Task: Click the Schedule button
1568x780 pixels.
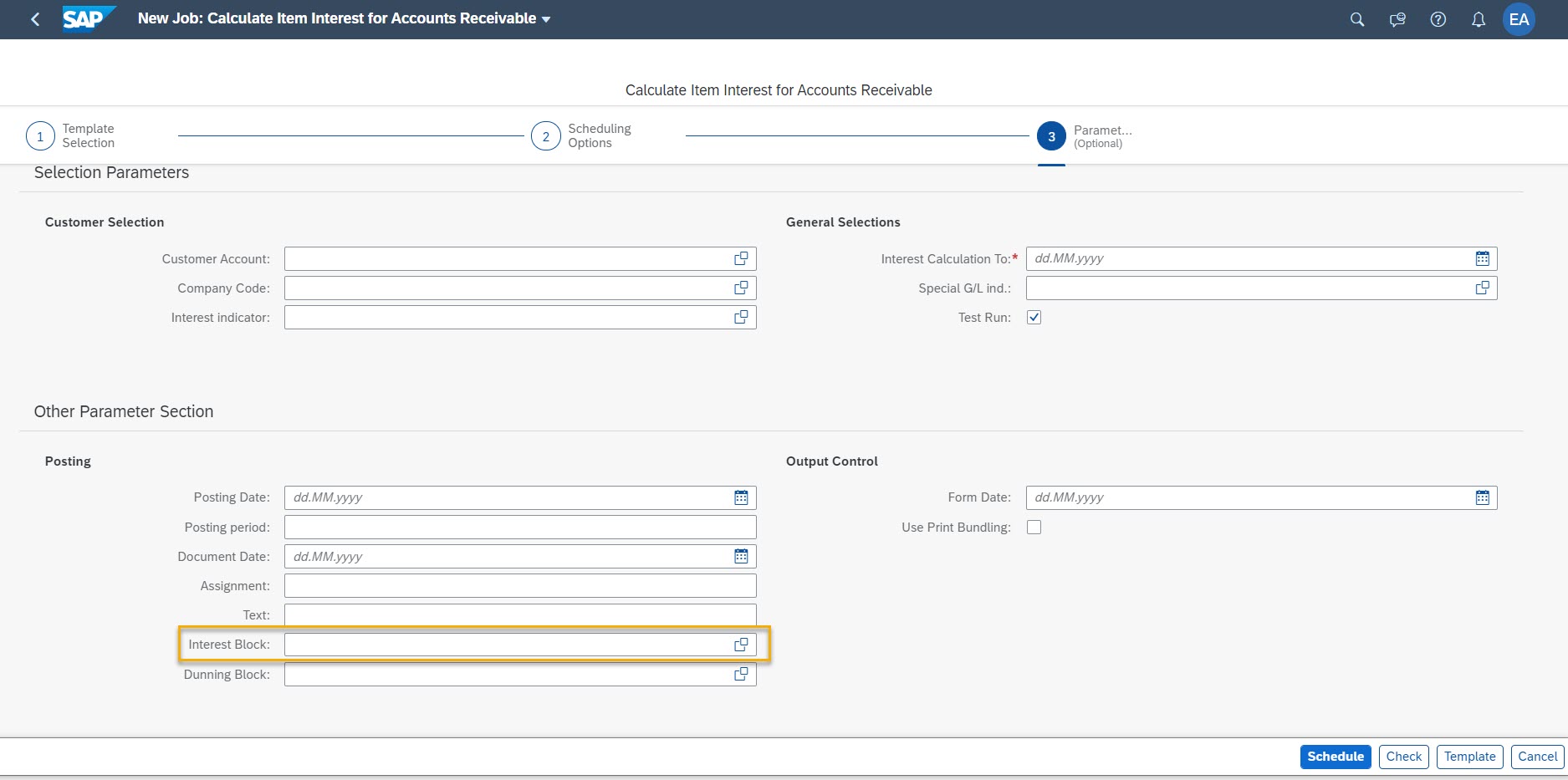Action: tap(1336, 757)
